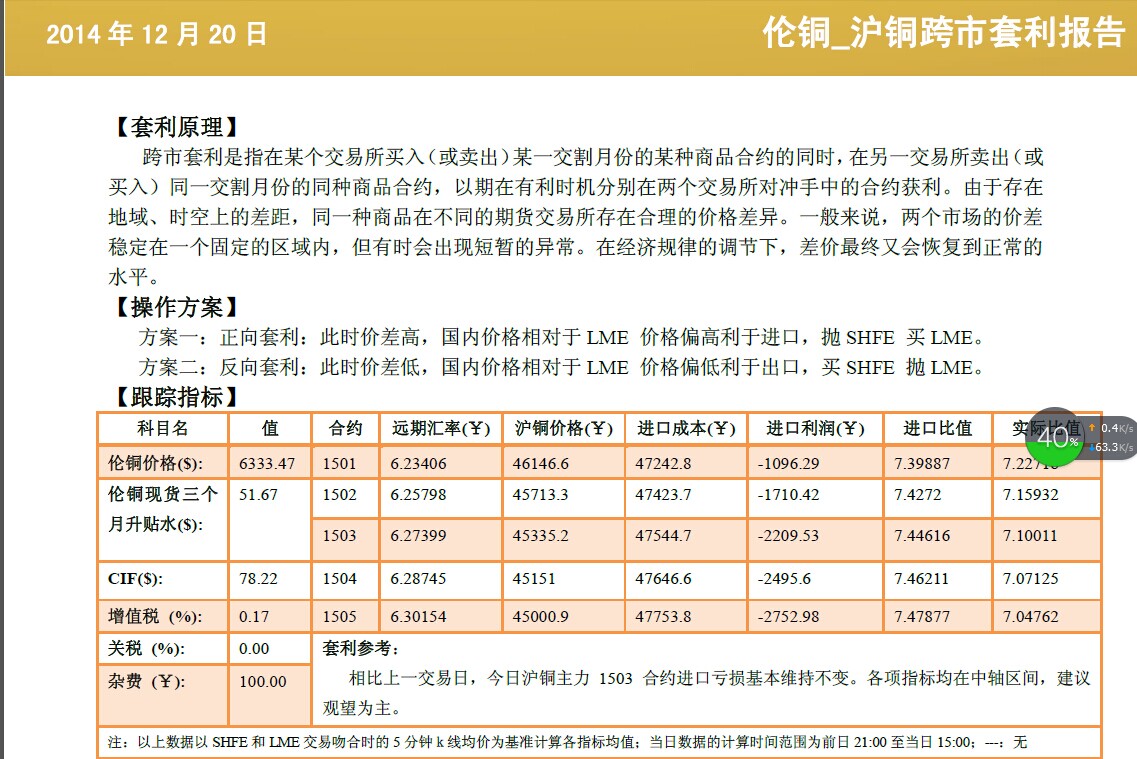Screen dimensions: 1137x759
Task: Click contract cell 1502
Action: (x=339, y=494)
